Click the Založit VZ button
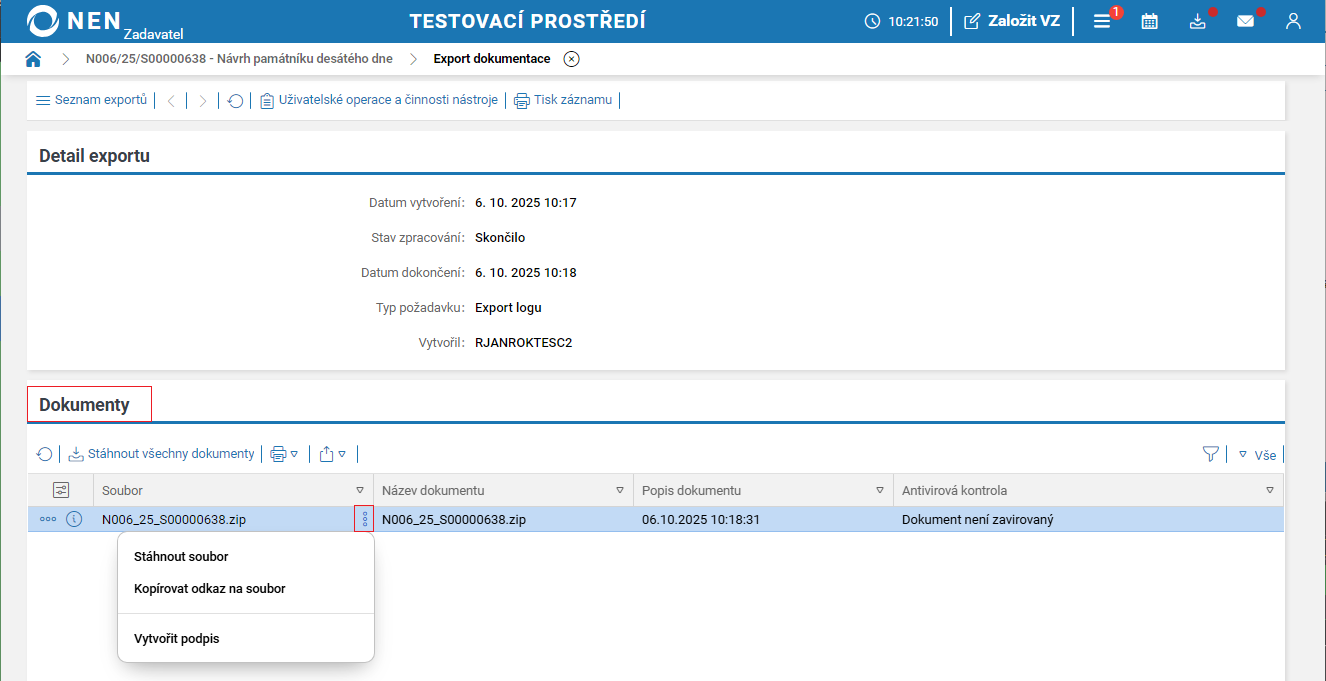1326x681 pixels. point(1011,21)
